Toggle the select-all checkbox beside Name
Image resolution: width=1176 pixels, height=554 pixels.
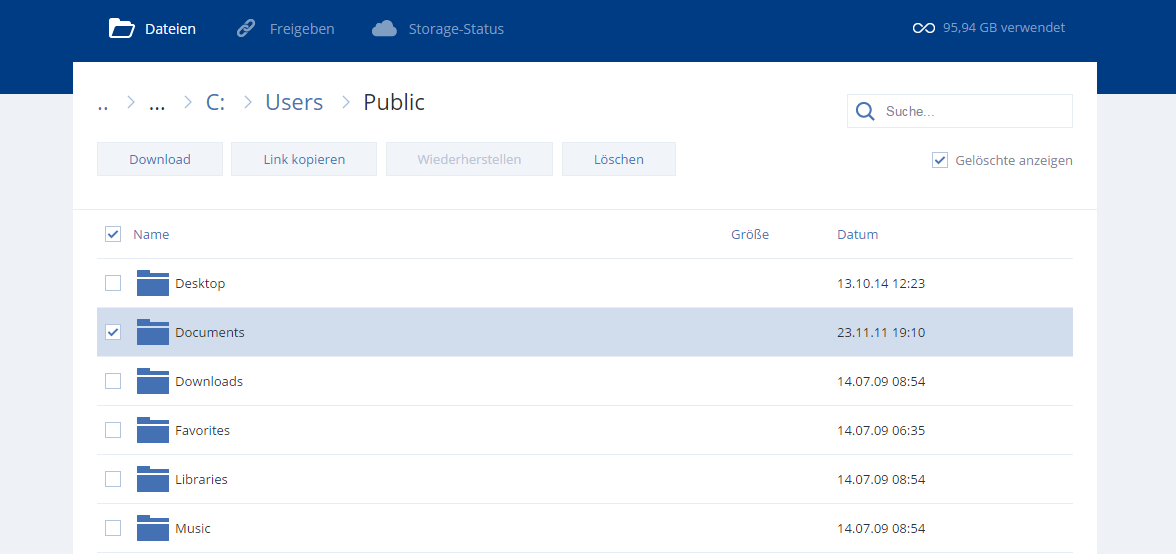point(113,234)
